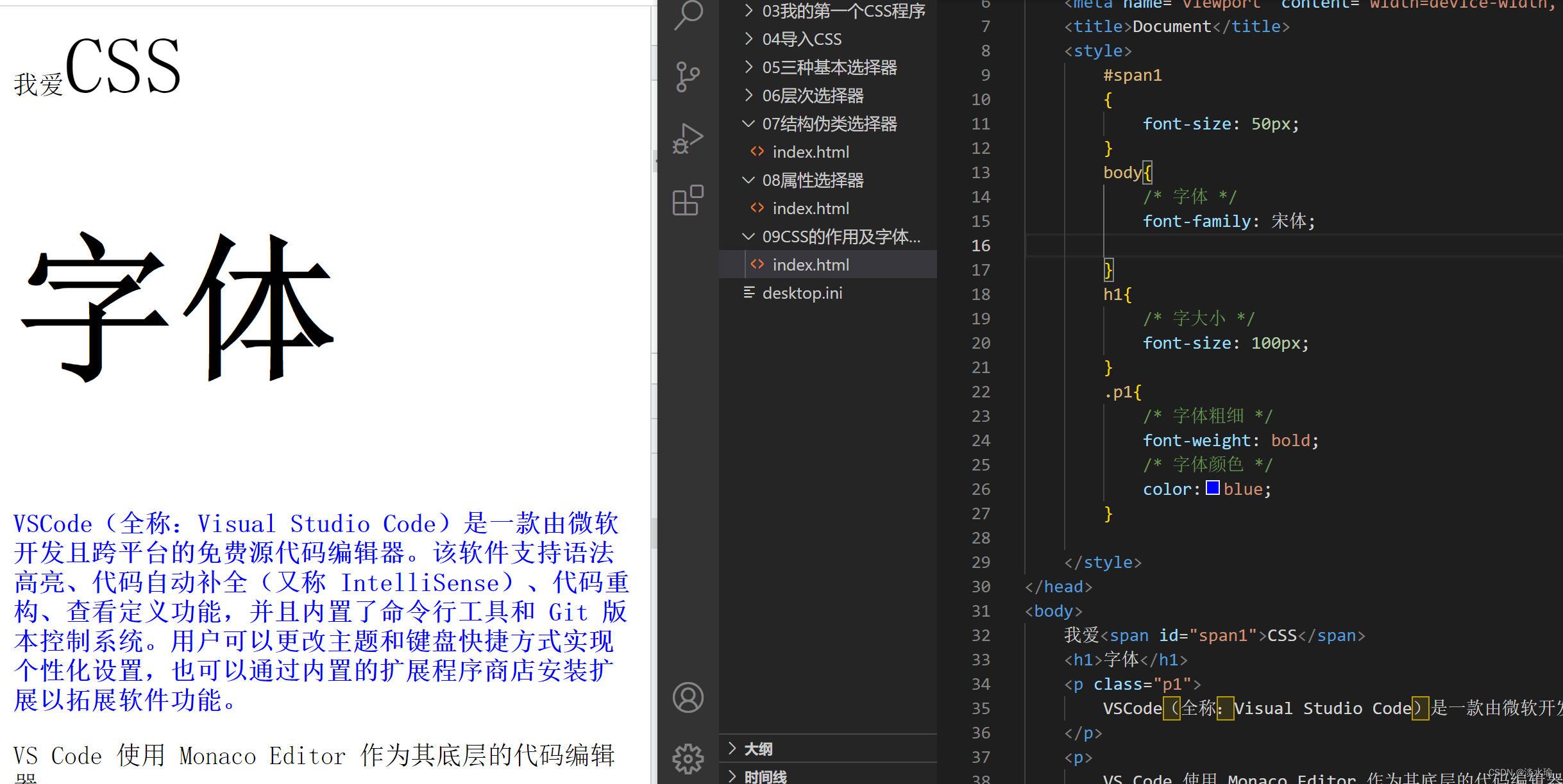Image resolution: width=1563 pixels, height=784 pixels.
Task: Open the Source Control view
Action: click(688, 77)
